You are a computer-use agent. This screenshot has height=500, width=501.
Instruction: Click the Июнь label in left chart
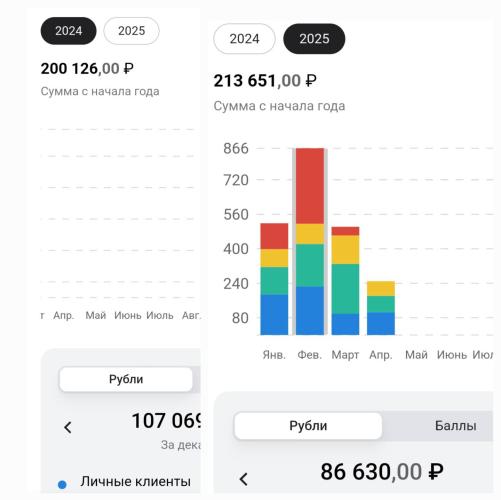click(128, 315)
